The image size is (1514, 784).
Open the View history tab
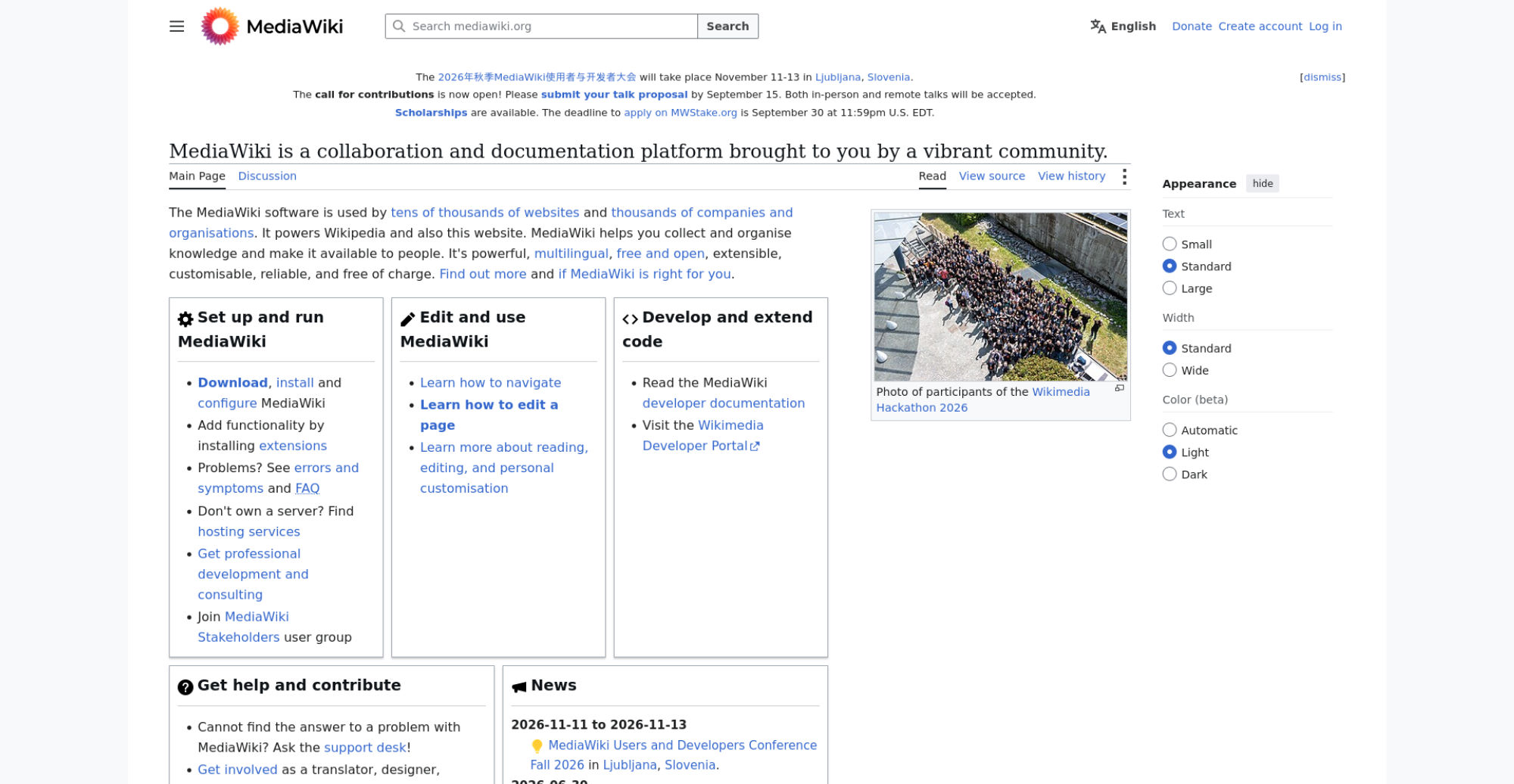1071,176
